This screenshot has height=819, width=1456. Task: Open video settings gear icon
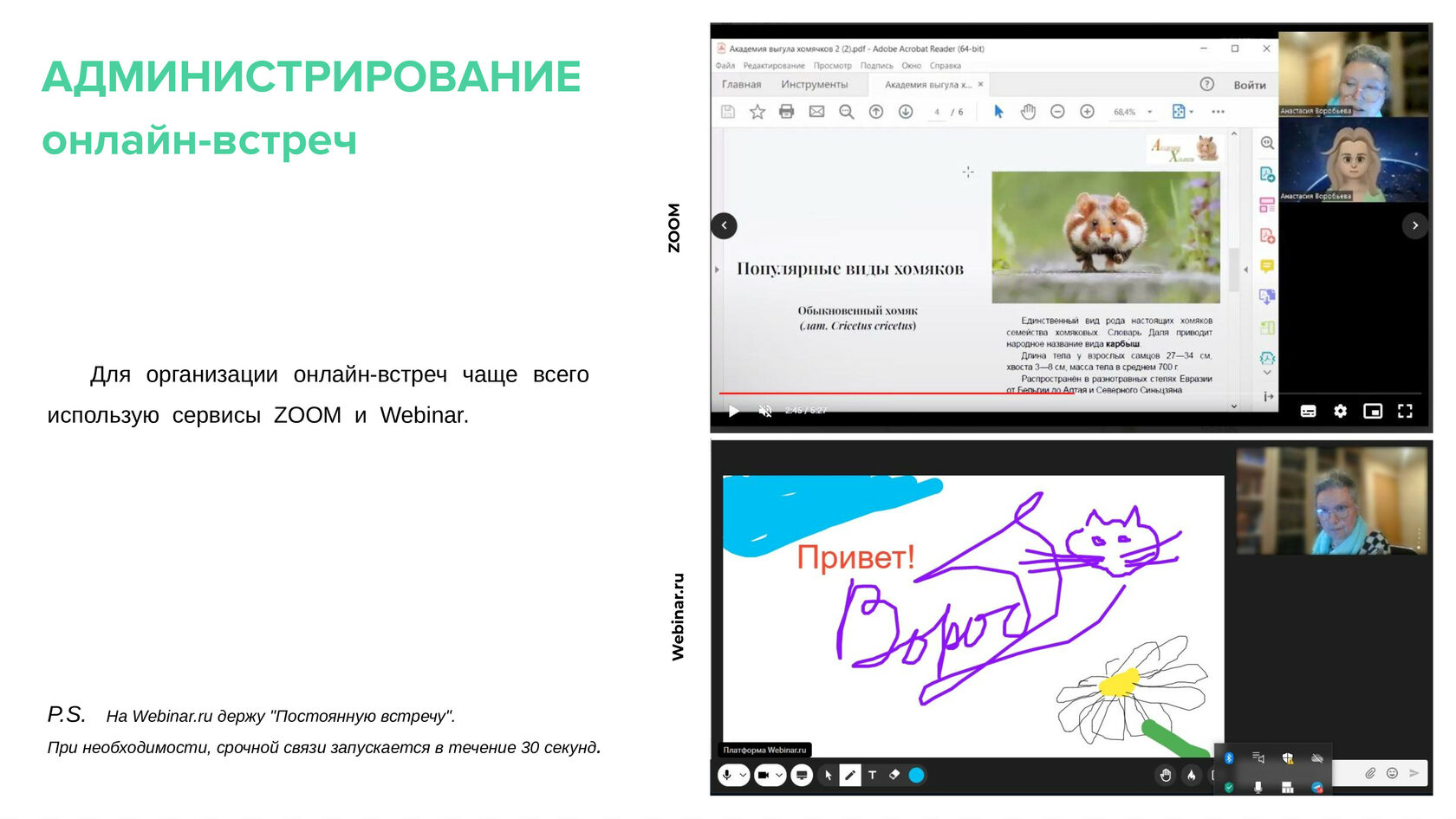coord(1340,411)
